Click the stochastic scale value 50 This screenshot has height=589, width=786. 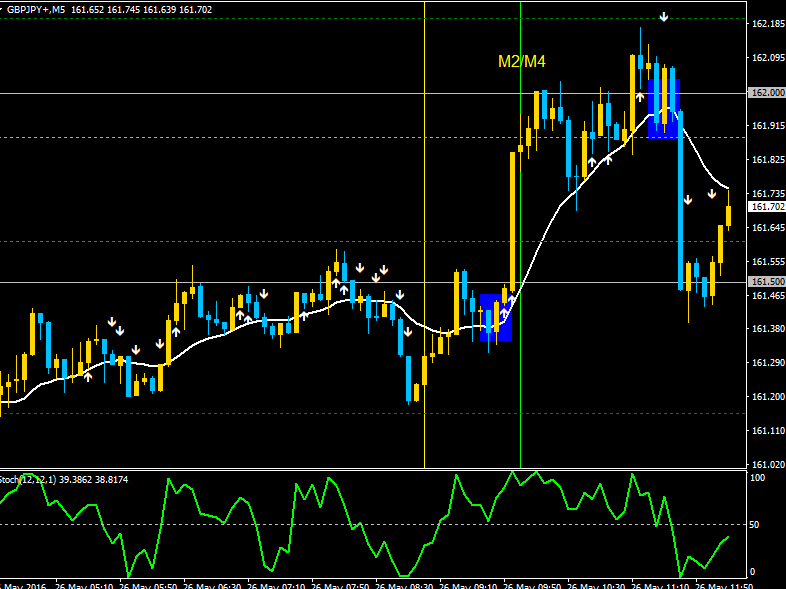coord(754,525)
